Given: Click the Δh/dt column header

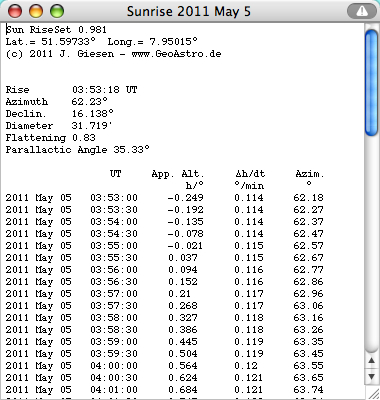Looking at the screenshot, I should [250, 174].
